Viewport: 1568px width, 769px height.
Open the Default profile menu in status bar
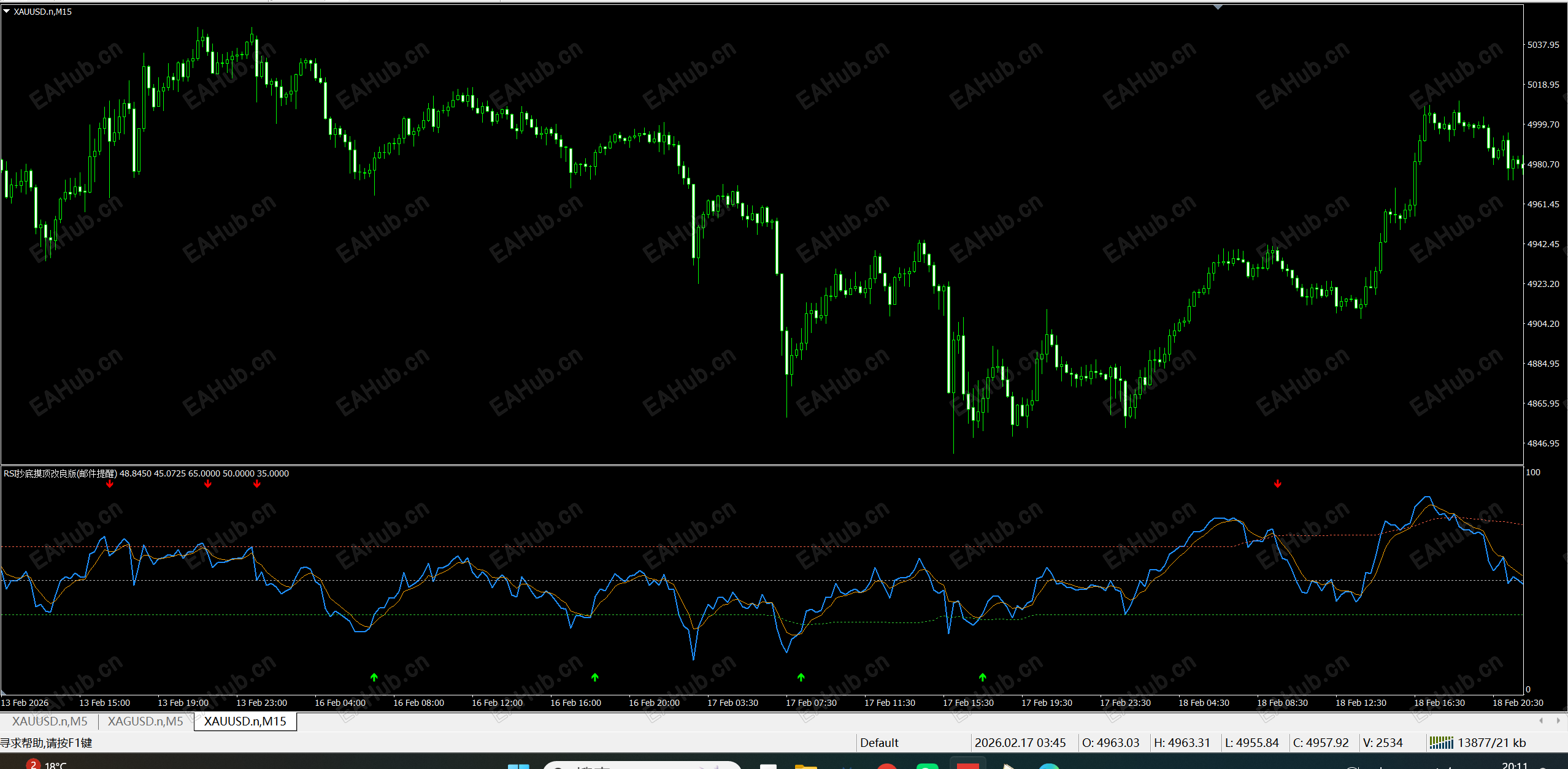[879, 743]
